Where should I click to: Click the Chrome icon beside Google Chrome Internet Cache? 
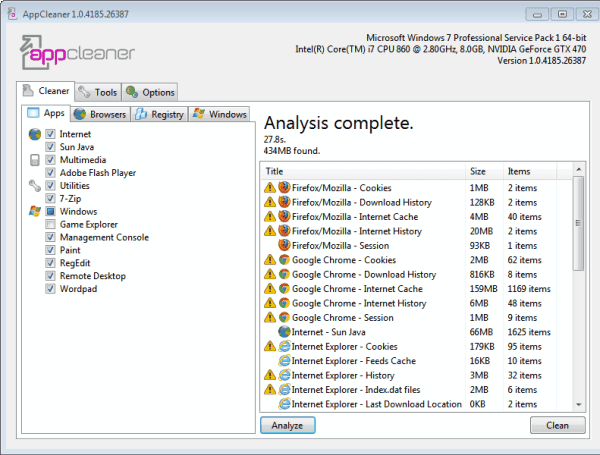[284, 288]
